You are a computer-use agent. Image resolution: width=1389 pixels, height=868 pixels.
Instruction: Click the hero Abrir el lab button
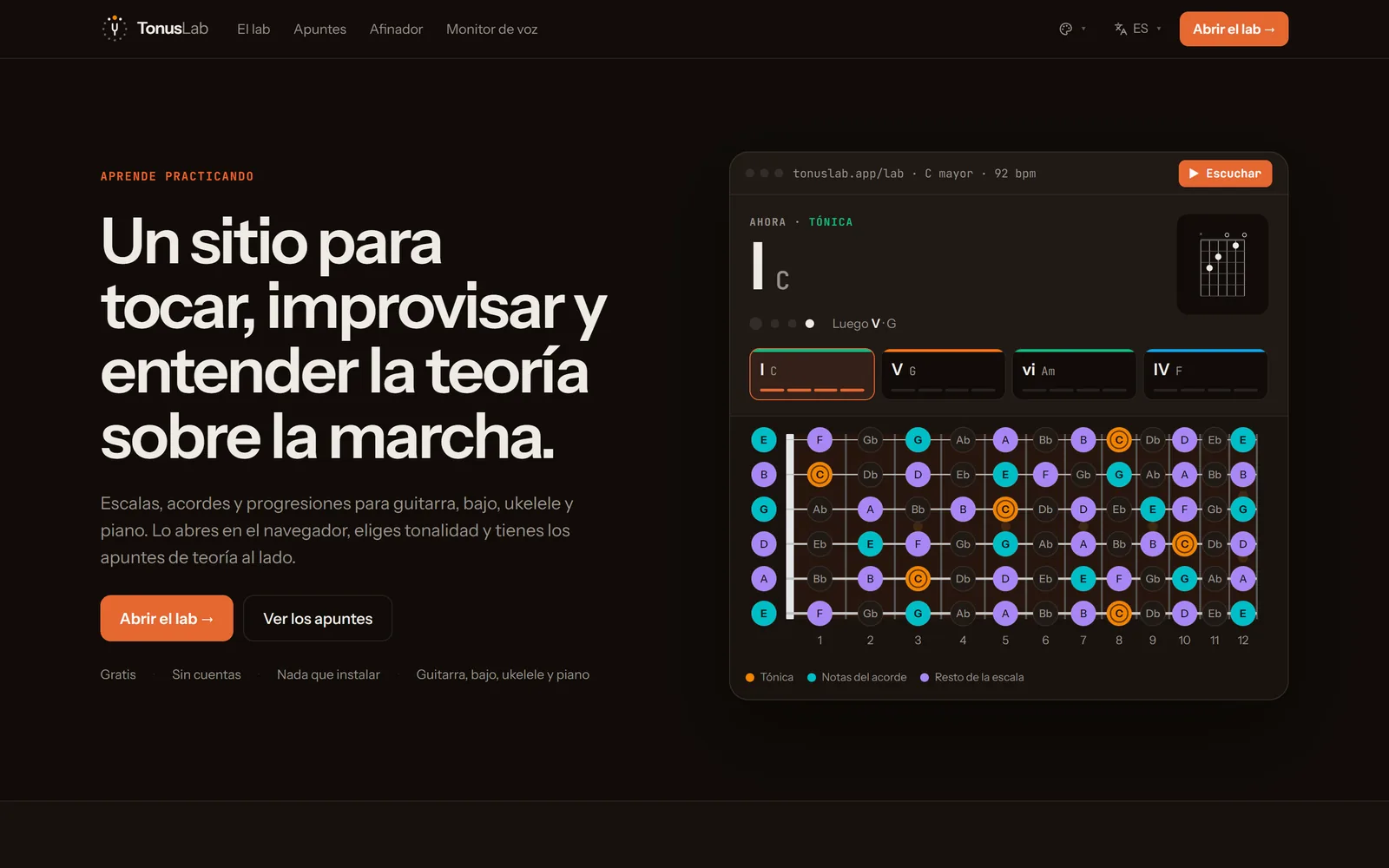click(x=167, y=618)
